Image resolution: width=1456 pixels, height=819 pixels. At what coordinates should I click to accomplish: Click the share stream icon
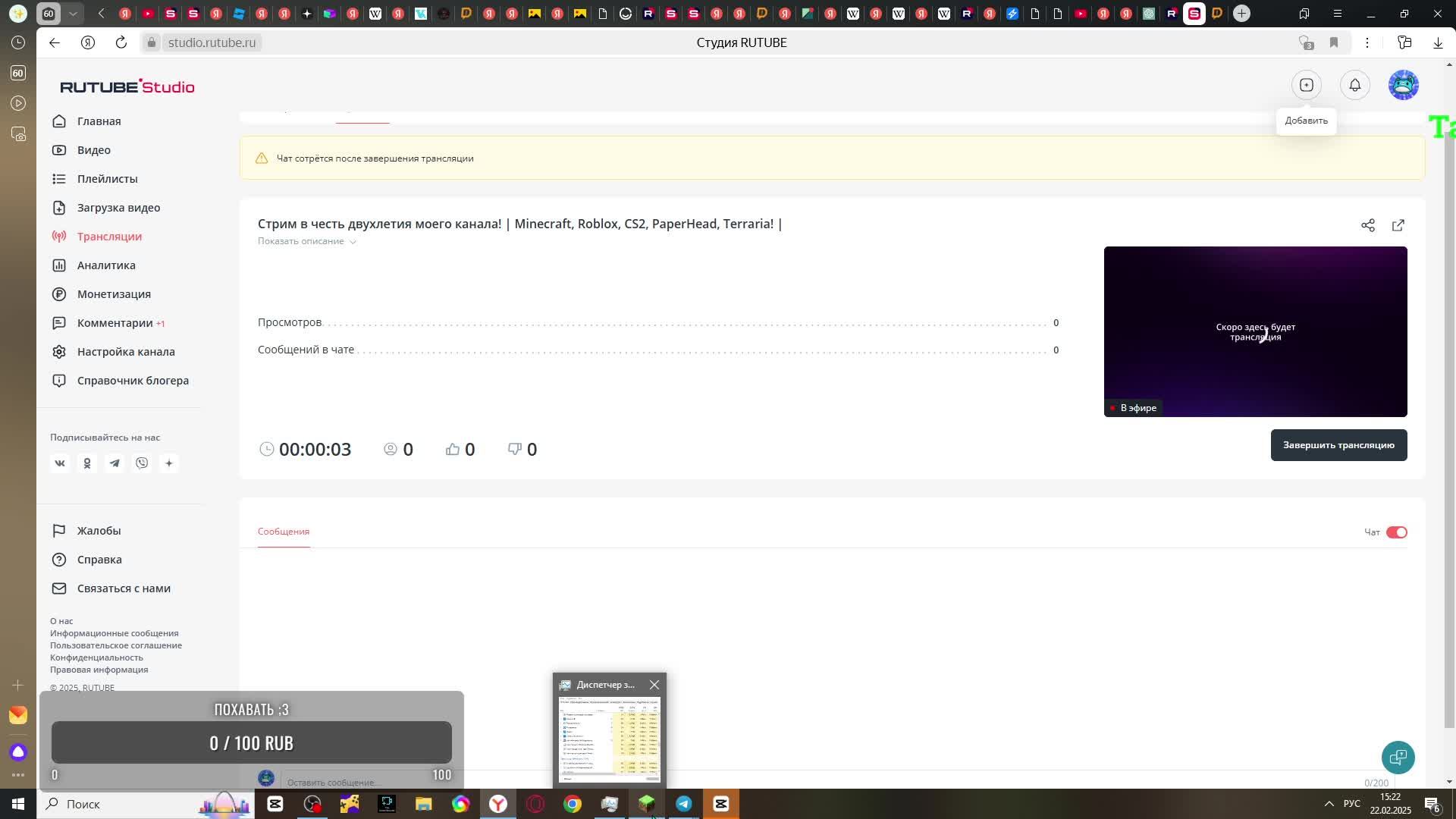(1367, 225)
